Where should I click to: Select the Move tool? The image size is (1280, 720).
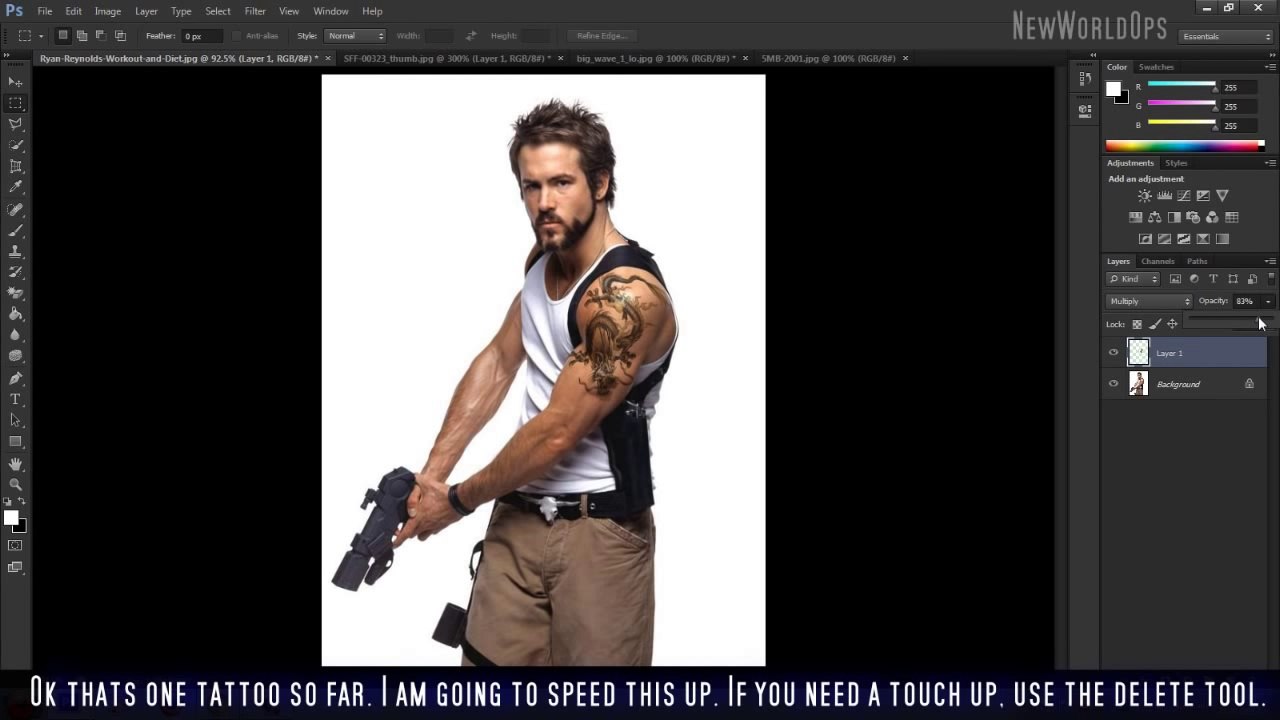tap(15, 82)
